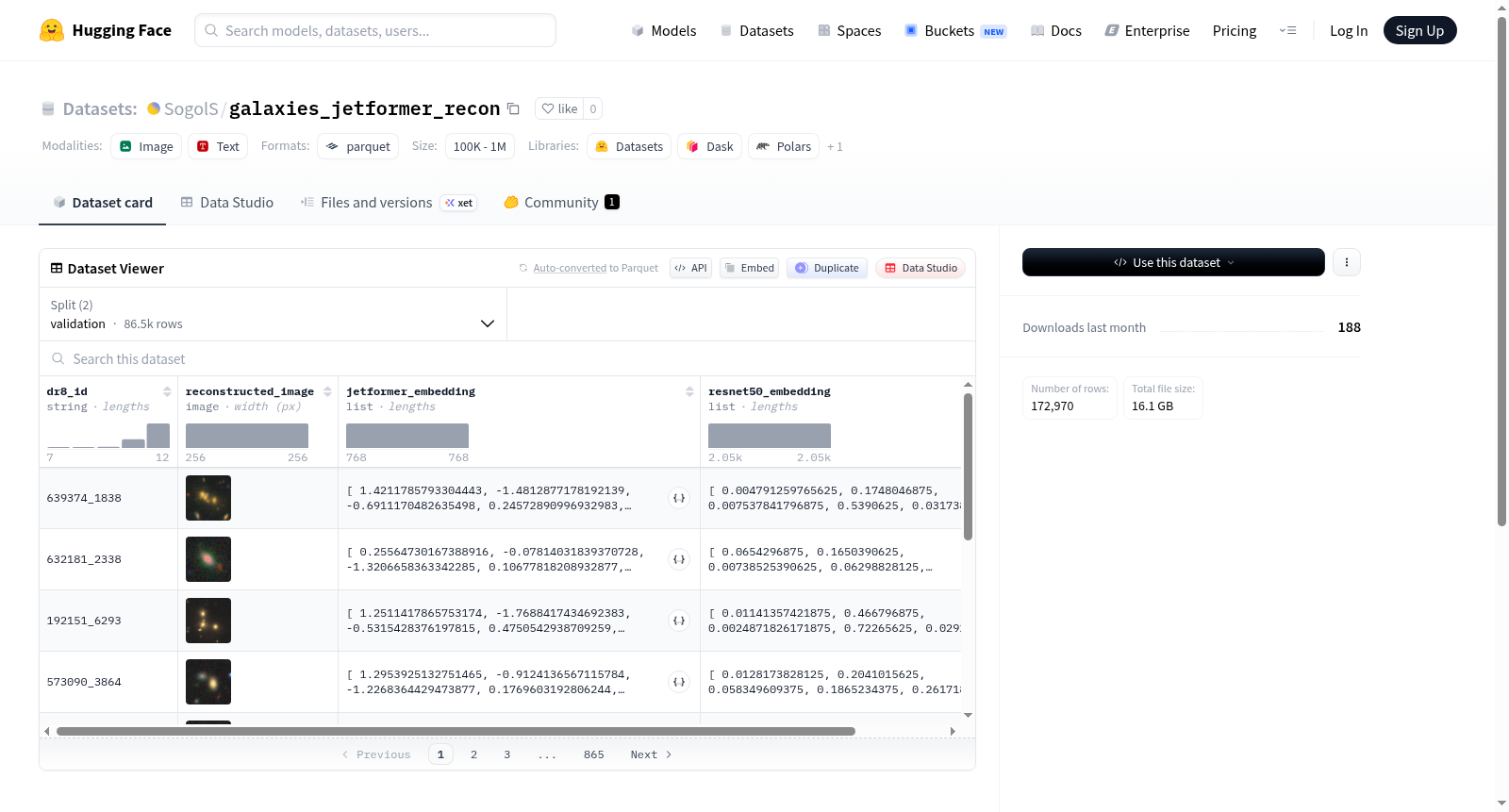This screenshot has height=812, width=1509.
Task: Click the SogolS user avatar
Action: 154,108
